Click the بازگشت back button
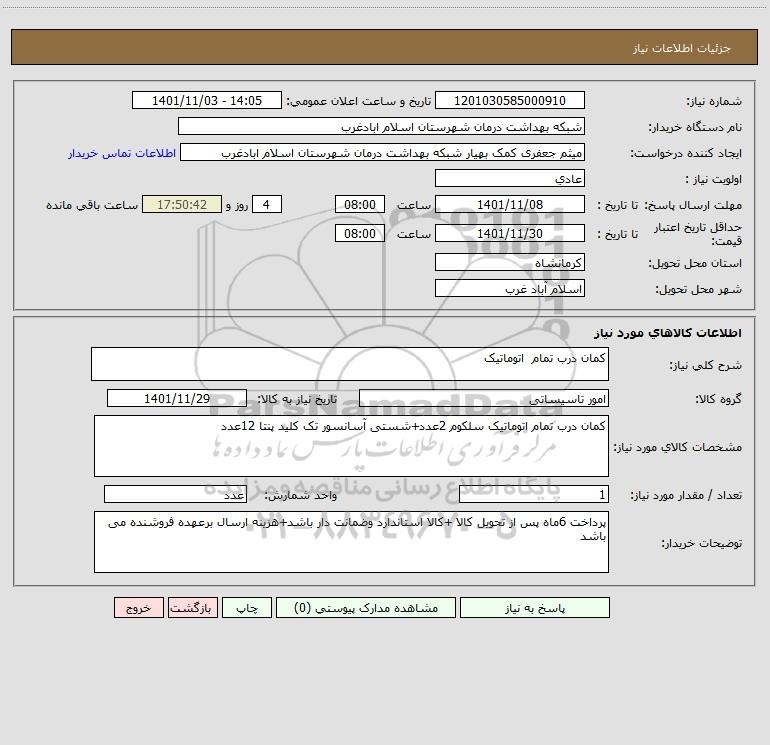 192,607
